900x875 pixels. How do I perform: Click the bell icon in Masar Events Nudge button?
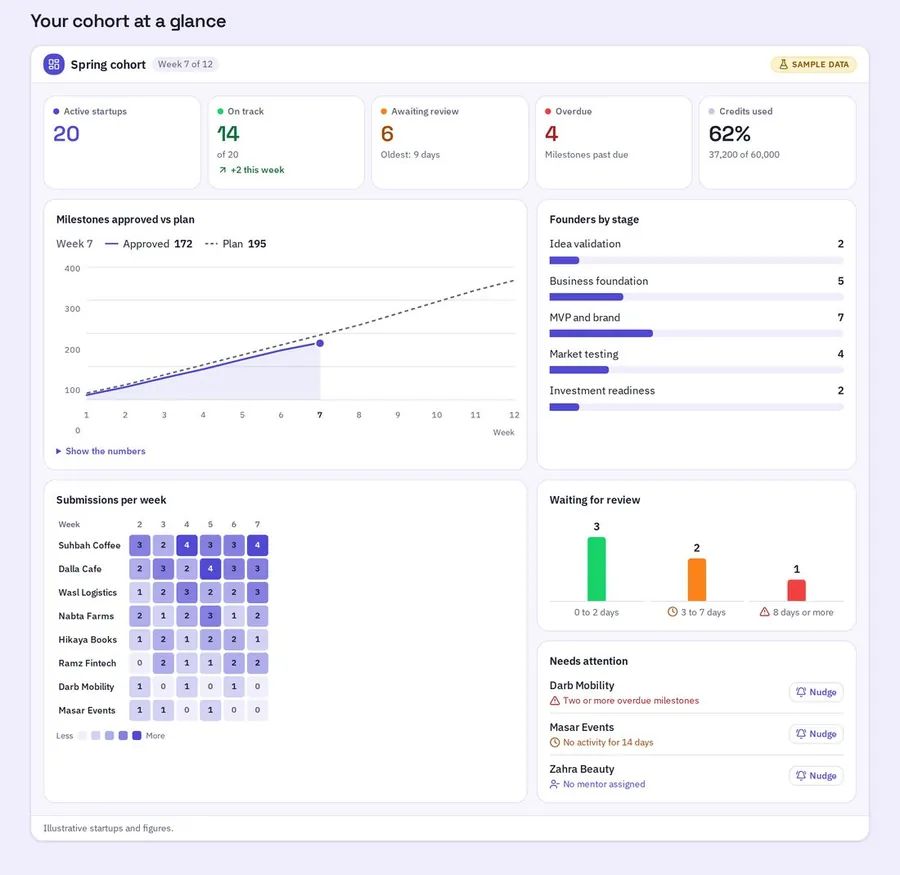[801, 734]
